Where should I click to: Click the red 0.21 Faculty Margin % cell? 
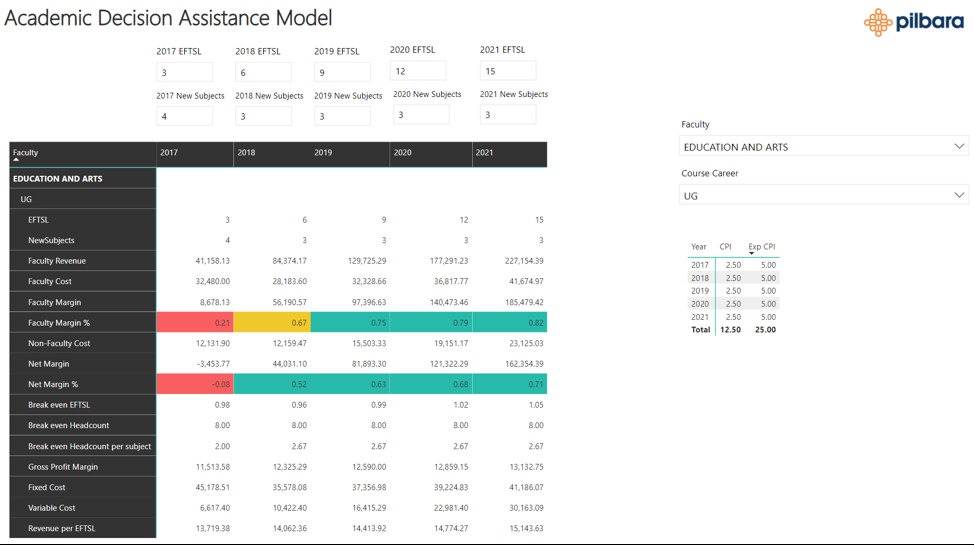pos(194,323)
